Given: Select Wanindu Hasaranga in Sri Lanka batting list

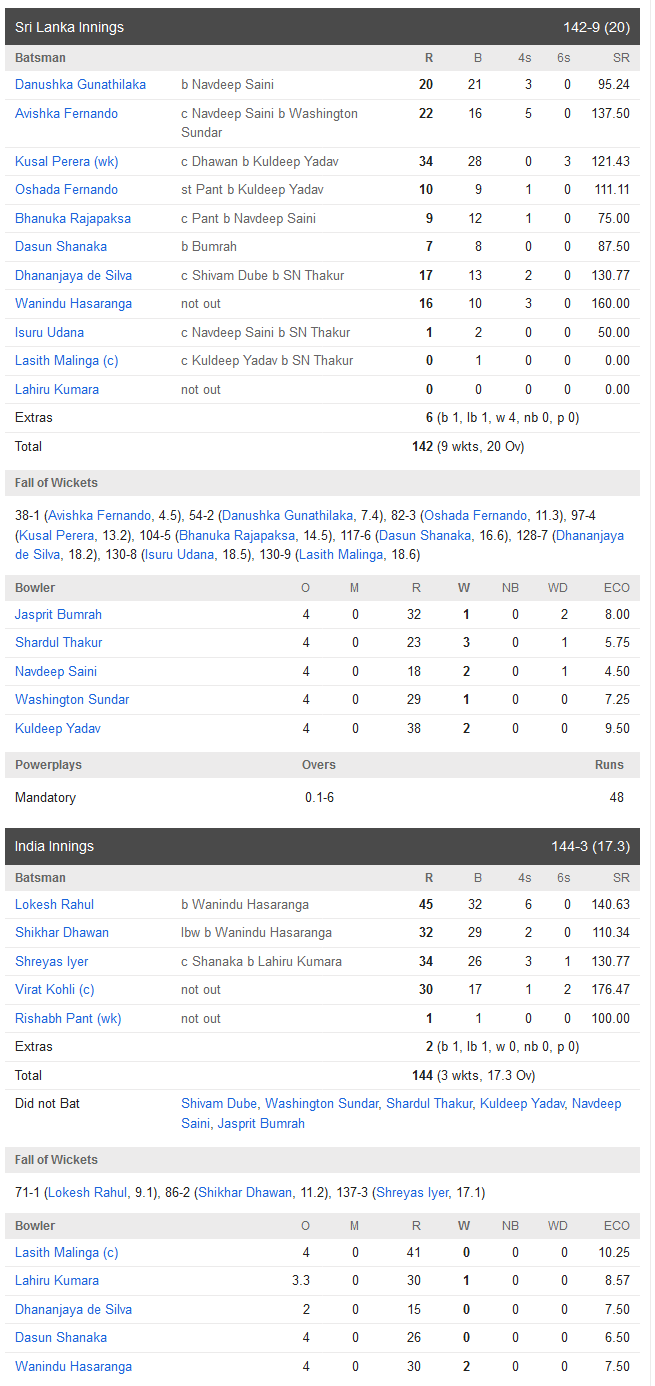Looking at the screenshot, I should 73,304.
